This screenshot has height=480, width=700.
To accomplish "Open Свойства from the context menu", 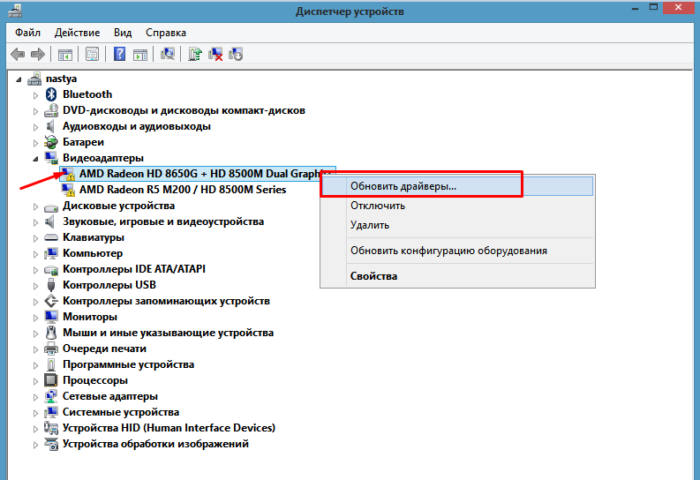I will coord(369,276).
